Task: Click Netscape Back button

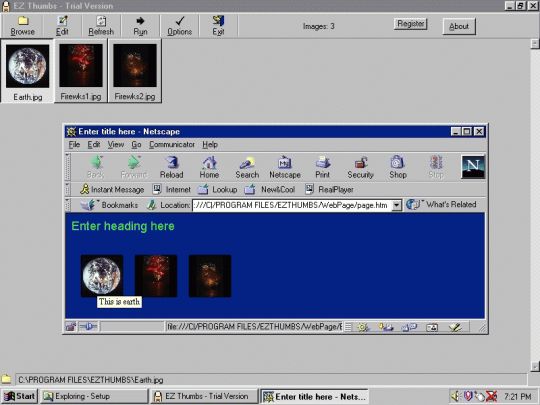Action: pos(96,167)
